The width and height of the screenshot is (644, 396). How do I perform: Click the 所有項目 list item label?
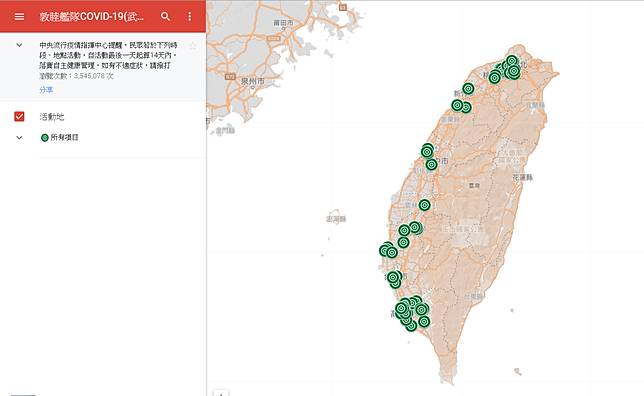64,138
